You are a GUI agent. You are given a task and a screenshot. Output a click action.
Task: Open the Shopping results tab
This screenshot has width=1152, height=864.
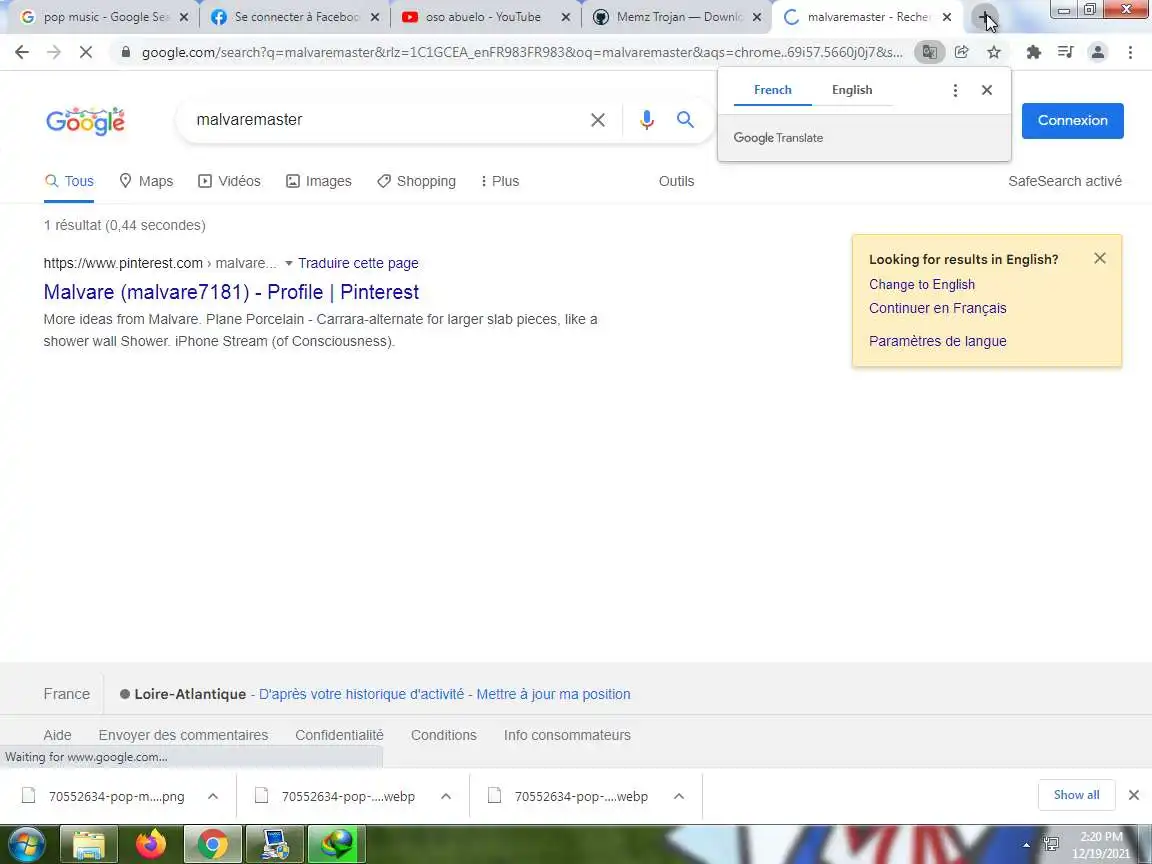tap(417, 181)
